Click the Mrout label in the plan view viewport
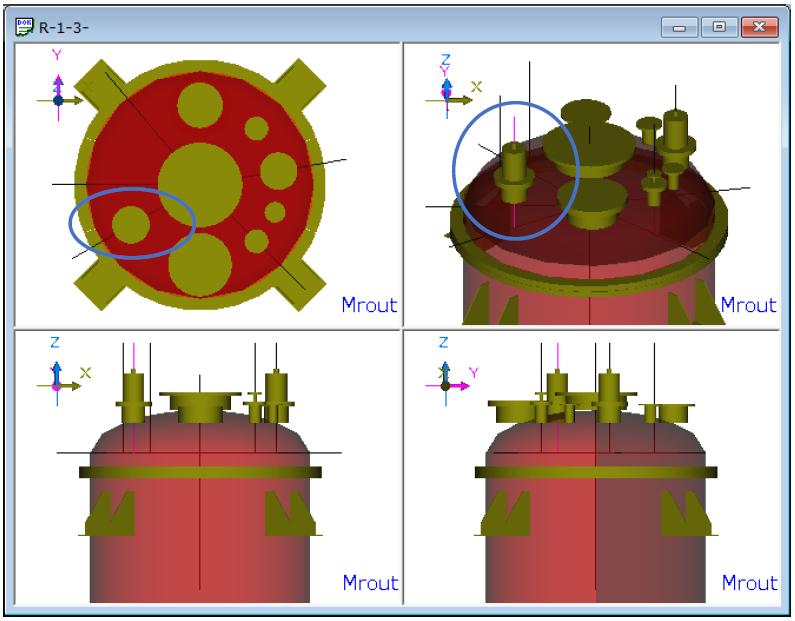Image resolution: width=795 pixels, height=621 pixels. [x=369, y=305]
